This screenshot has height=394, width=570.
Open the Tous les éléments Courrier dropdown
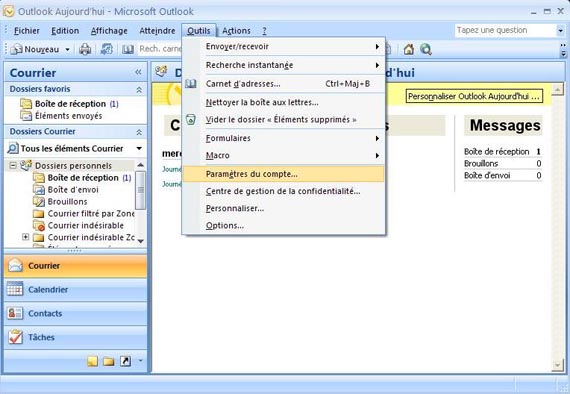pos(139,148)
